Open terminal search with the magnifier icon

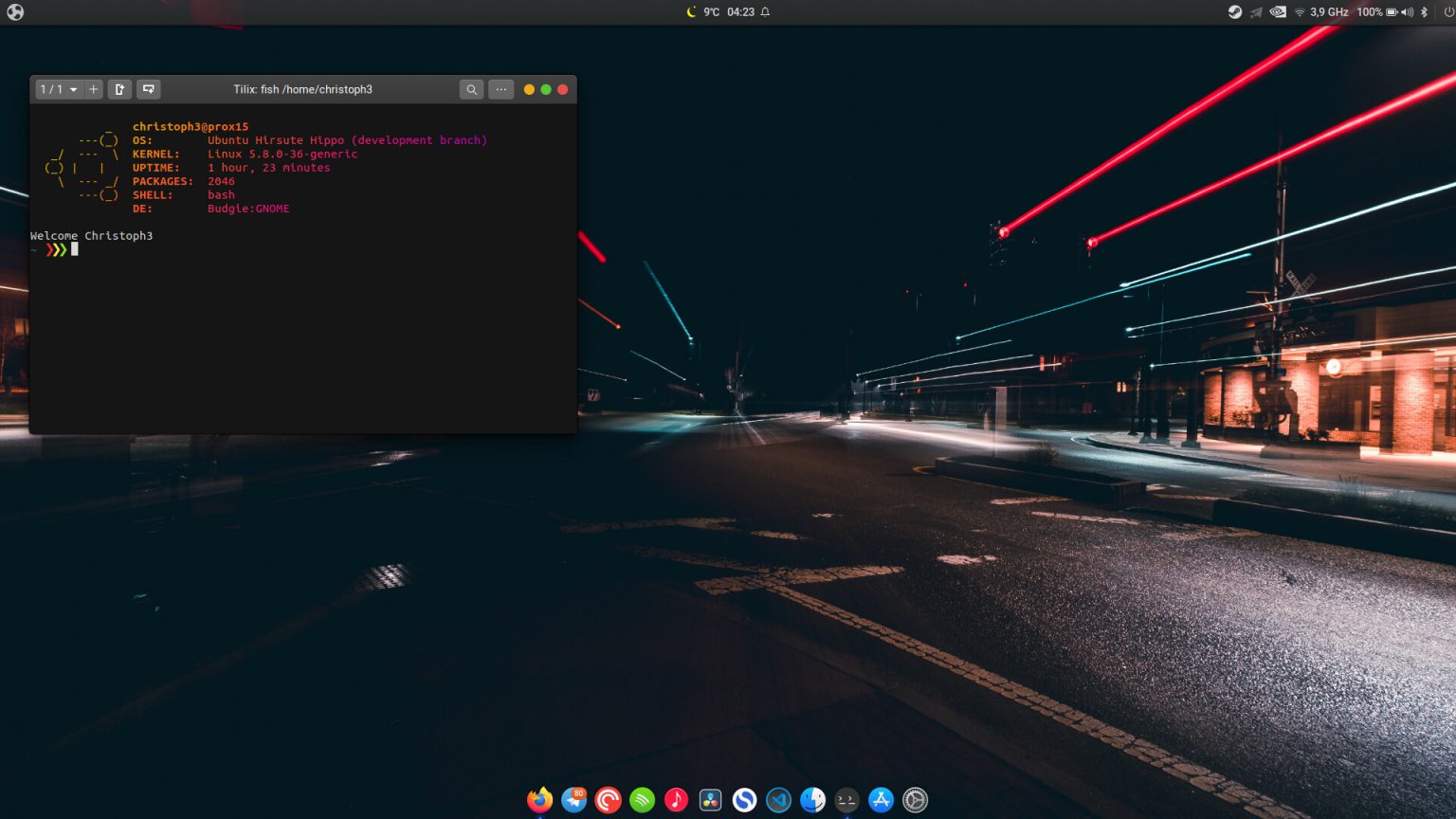pos(471,89)
